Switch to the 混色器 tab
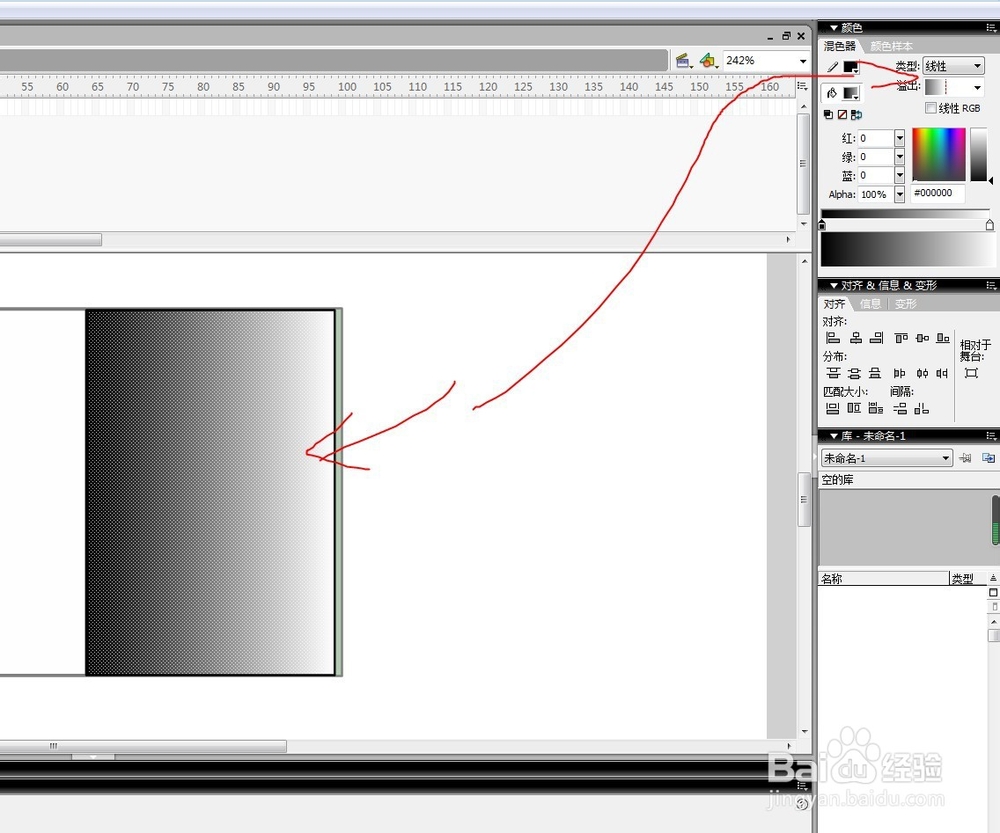This screenshot has height=833, width=1000. (839, 46)
